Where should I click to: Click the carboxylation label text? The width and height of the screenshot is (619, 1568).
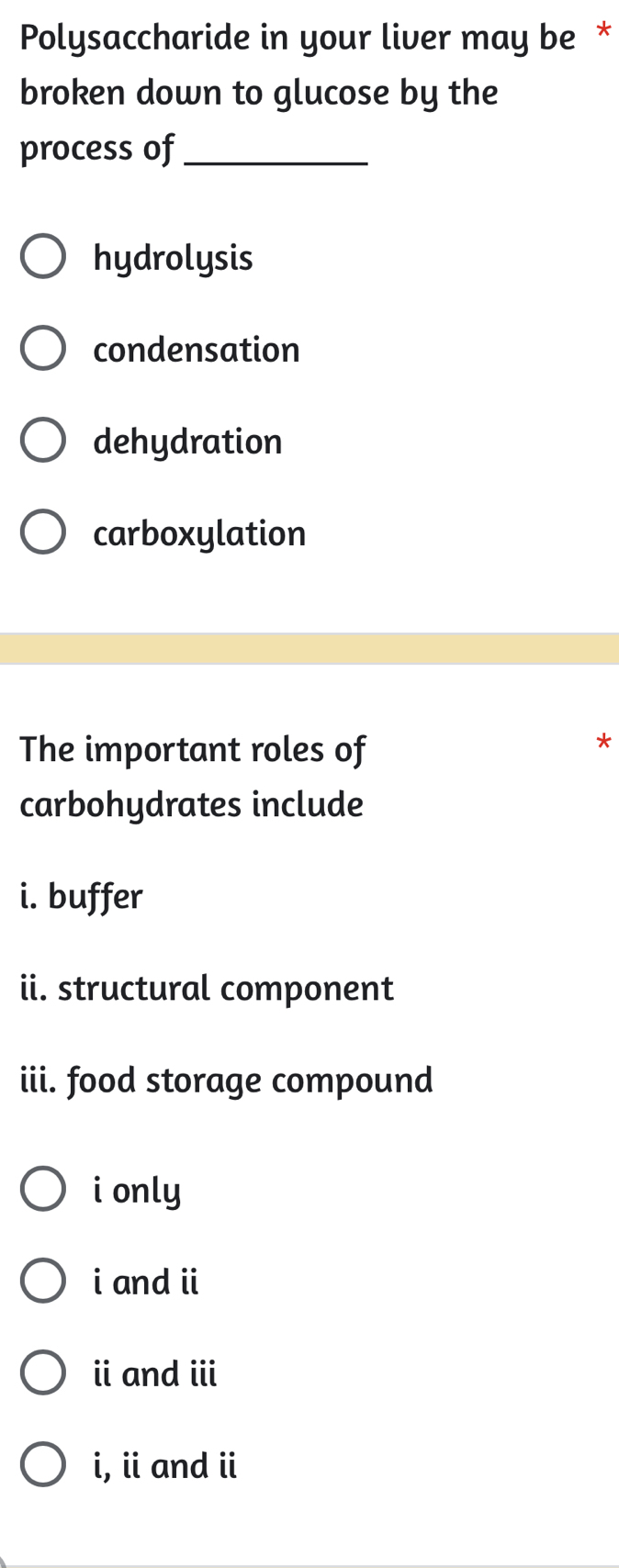point(200,533)
